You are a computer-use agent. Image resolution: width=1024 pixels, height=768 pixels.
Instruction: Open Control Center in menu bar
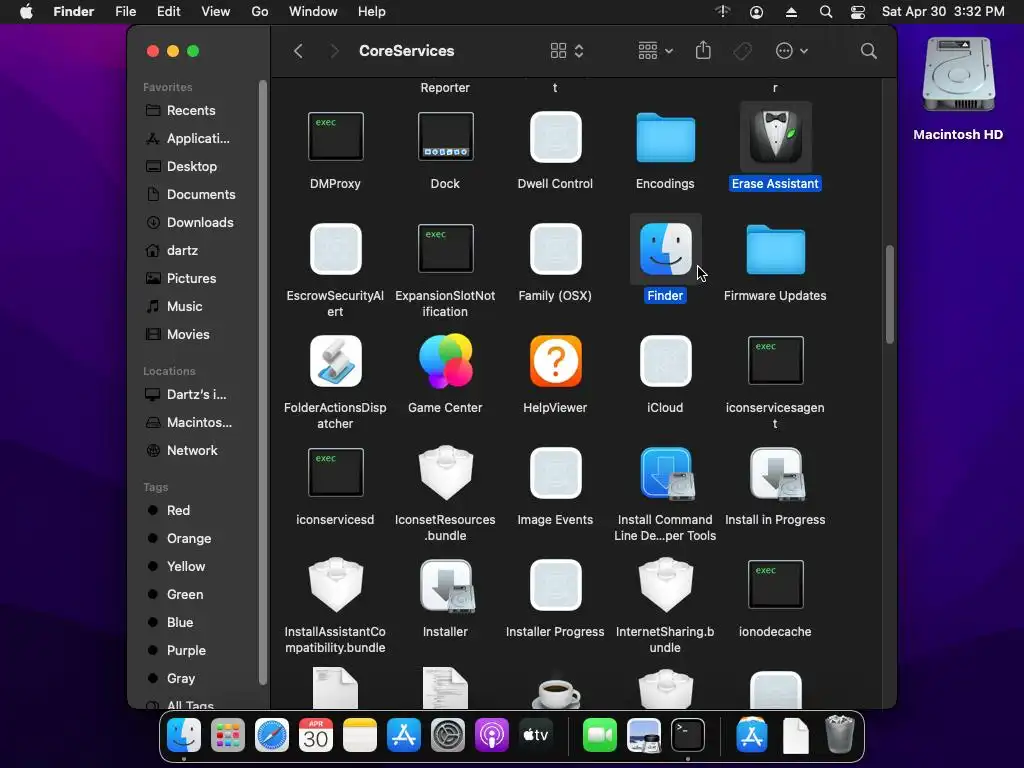pyautogui.click(x=857, y=12)
